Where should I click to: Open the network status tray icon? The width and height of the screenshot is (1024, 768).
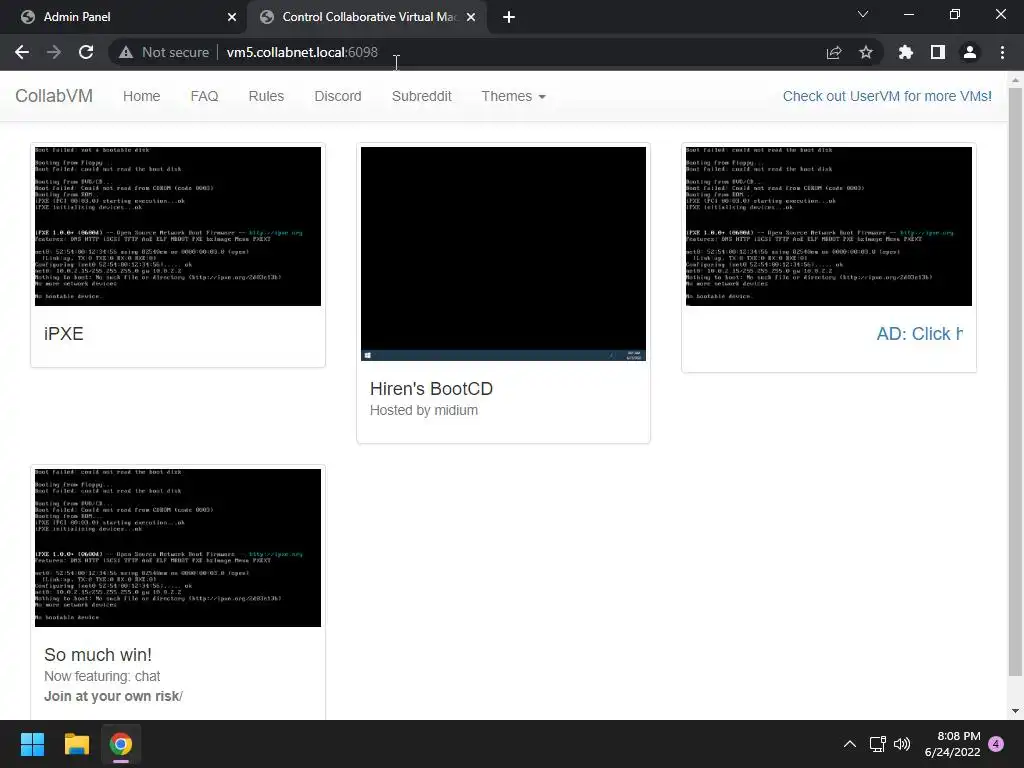877,744
